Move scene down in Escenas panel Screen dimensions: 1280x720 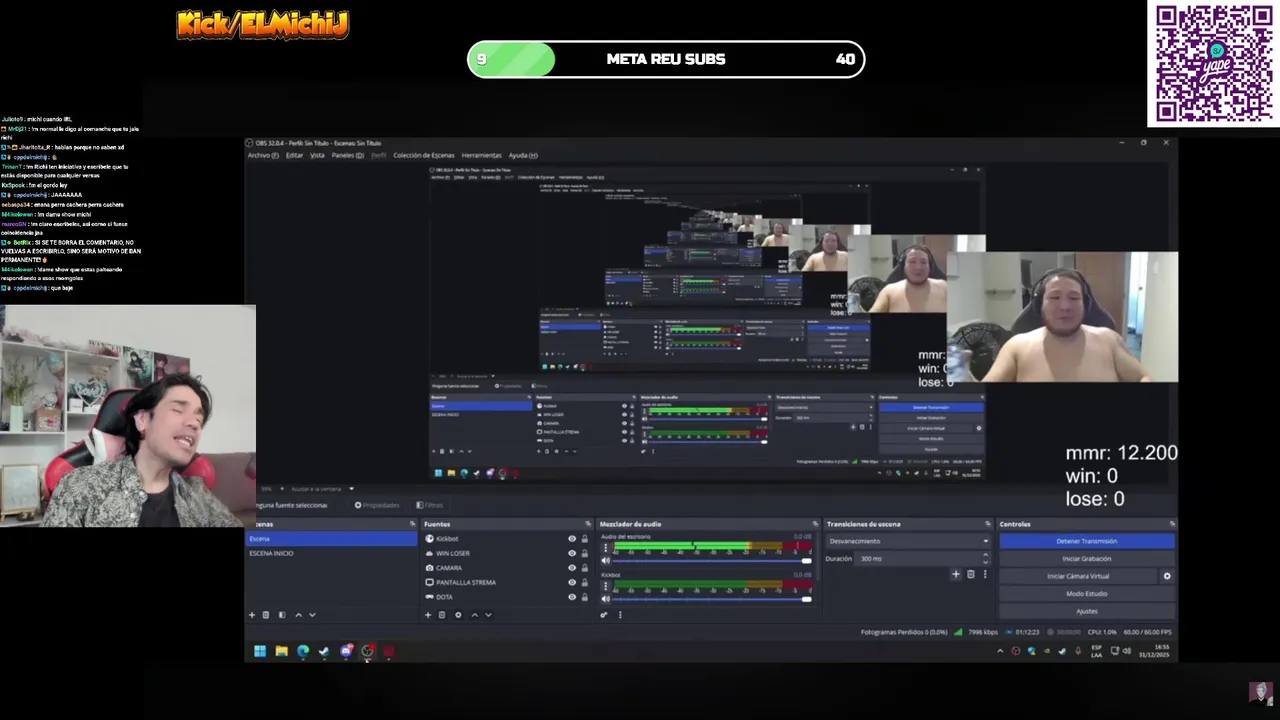point(312,615)
